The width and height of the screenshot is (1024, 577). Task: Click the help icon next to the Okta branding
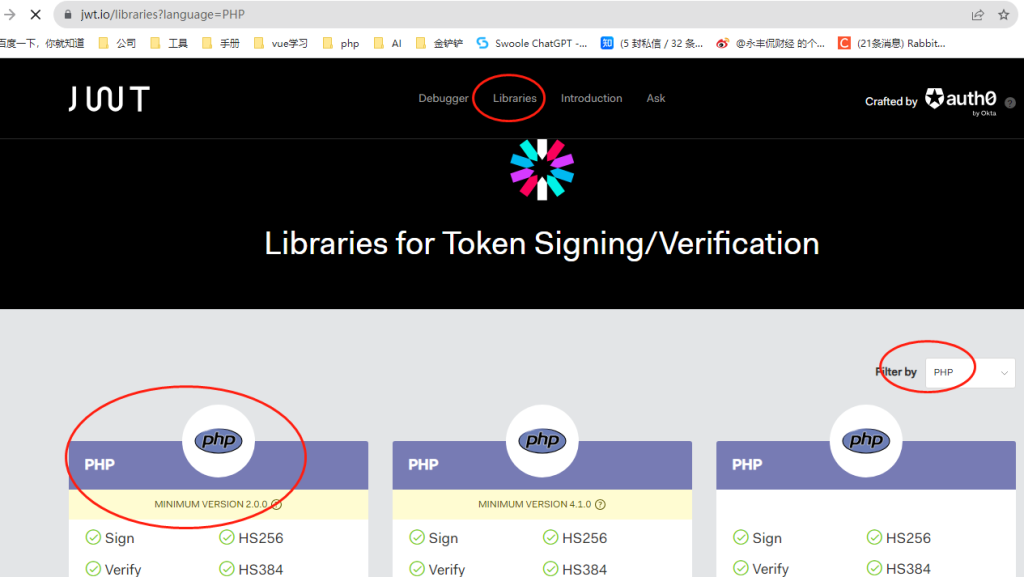[1010, 102]
